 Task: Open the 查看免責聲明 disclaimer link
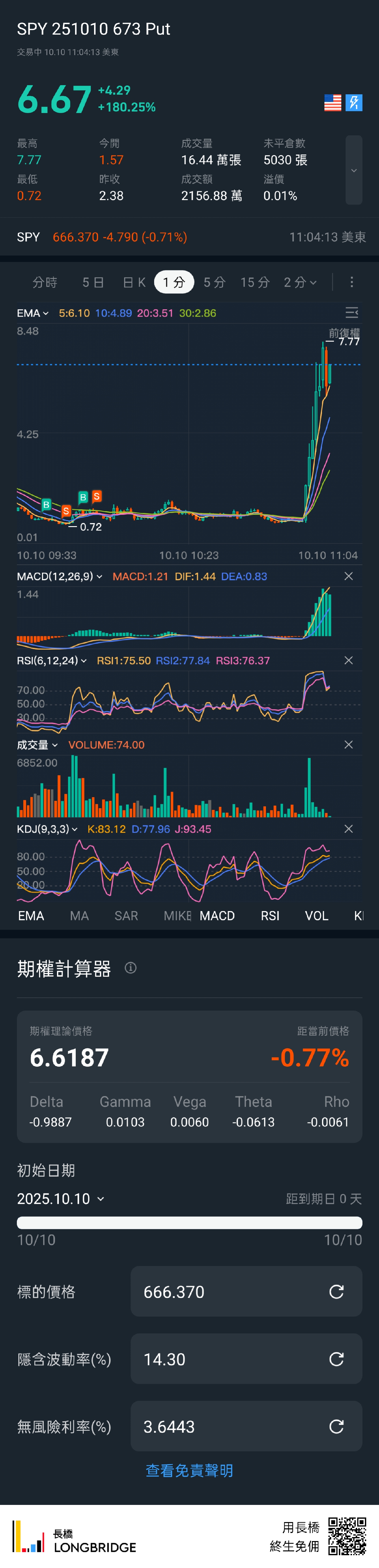coord(189,1471)
